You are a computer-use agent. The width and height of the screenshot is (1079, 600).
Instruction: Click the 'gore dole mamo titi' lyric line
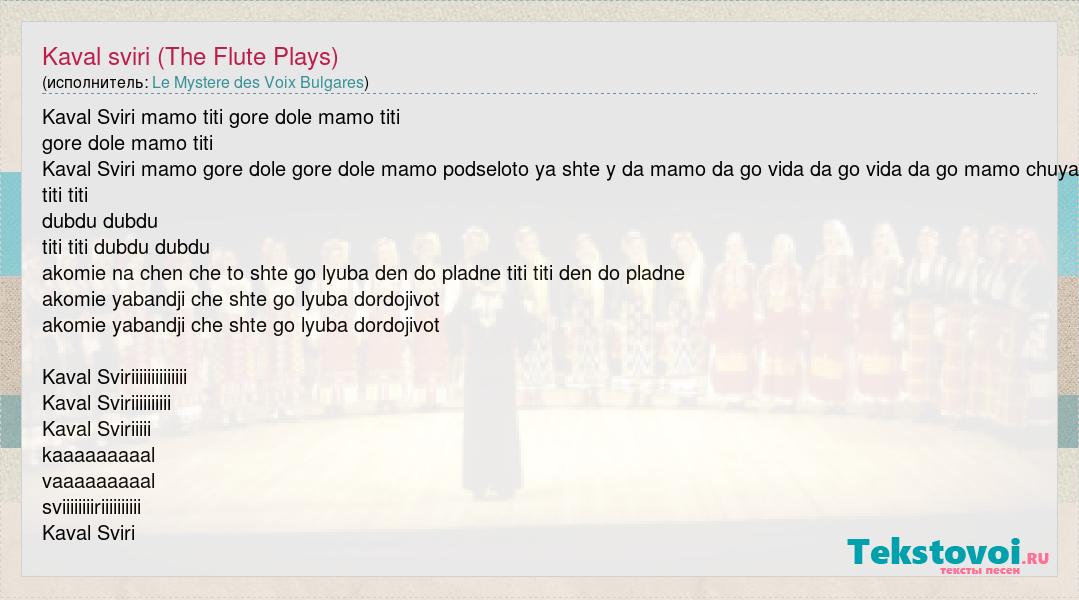[x=127, y=143]
